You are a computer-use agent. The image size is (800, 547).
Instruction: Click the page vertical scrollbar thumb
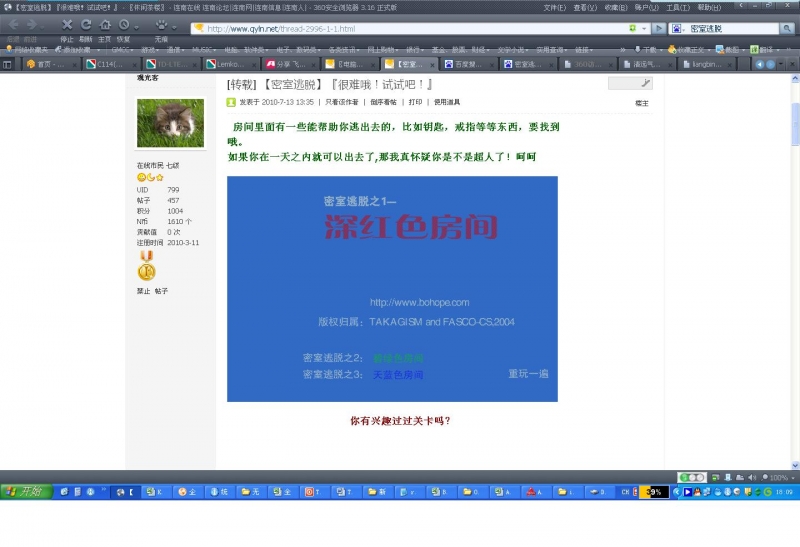[x=795, y=124]
